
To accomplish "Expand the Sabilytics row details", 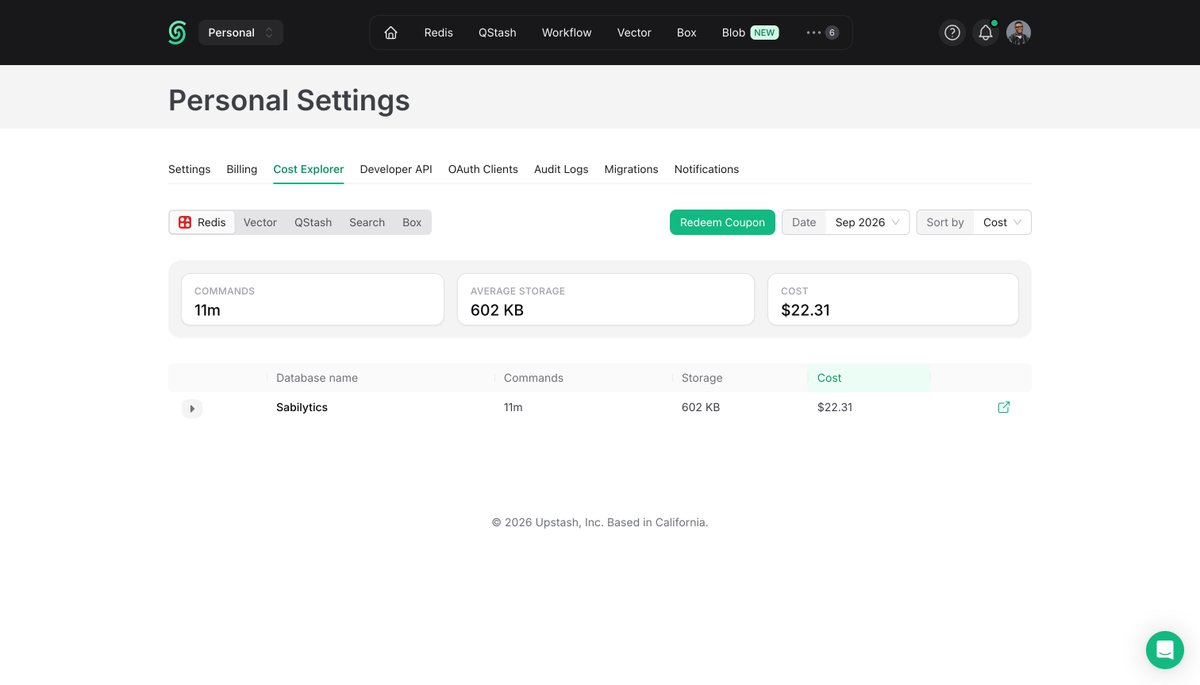I will [x=192, y=408].
